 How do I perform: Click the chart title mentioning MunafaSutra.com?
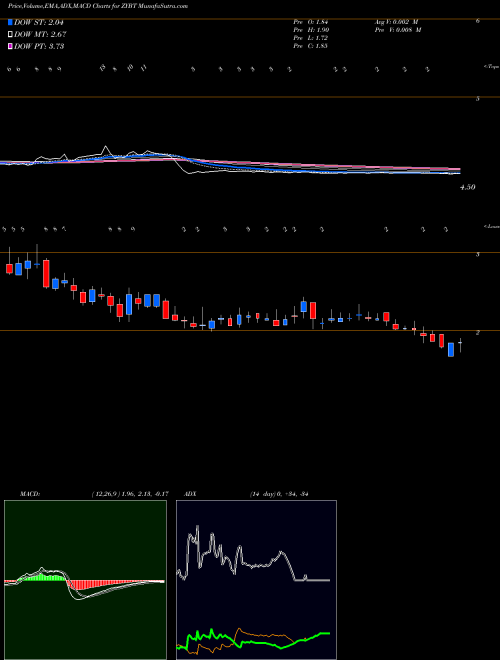pos(98,6)
